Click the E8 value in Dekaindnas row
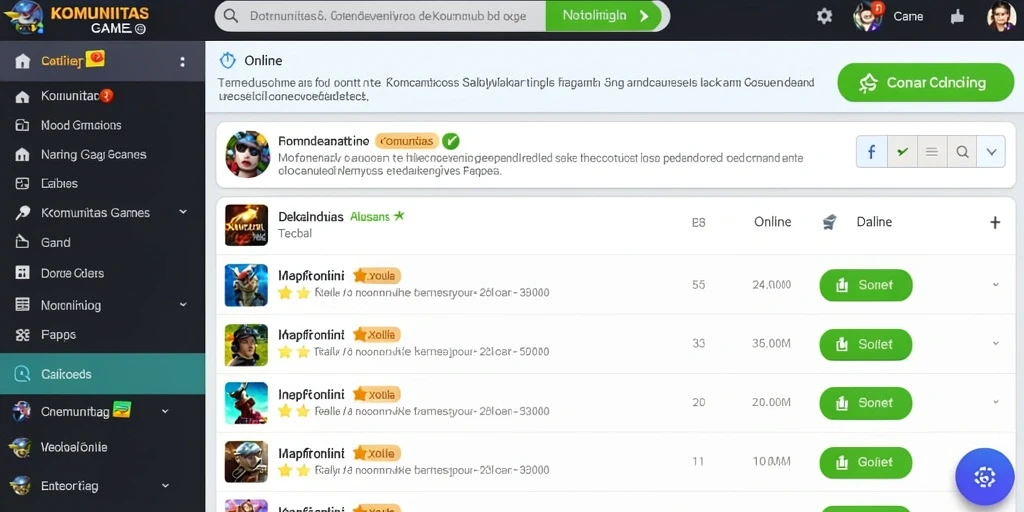This screenshot has width=1024, height=512. pyautogui.click(x=698, y=223)
